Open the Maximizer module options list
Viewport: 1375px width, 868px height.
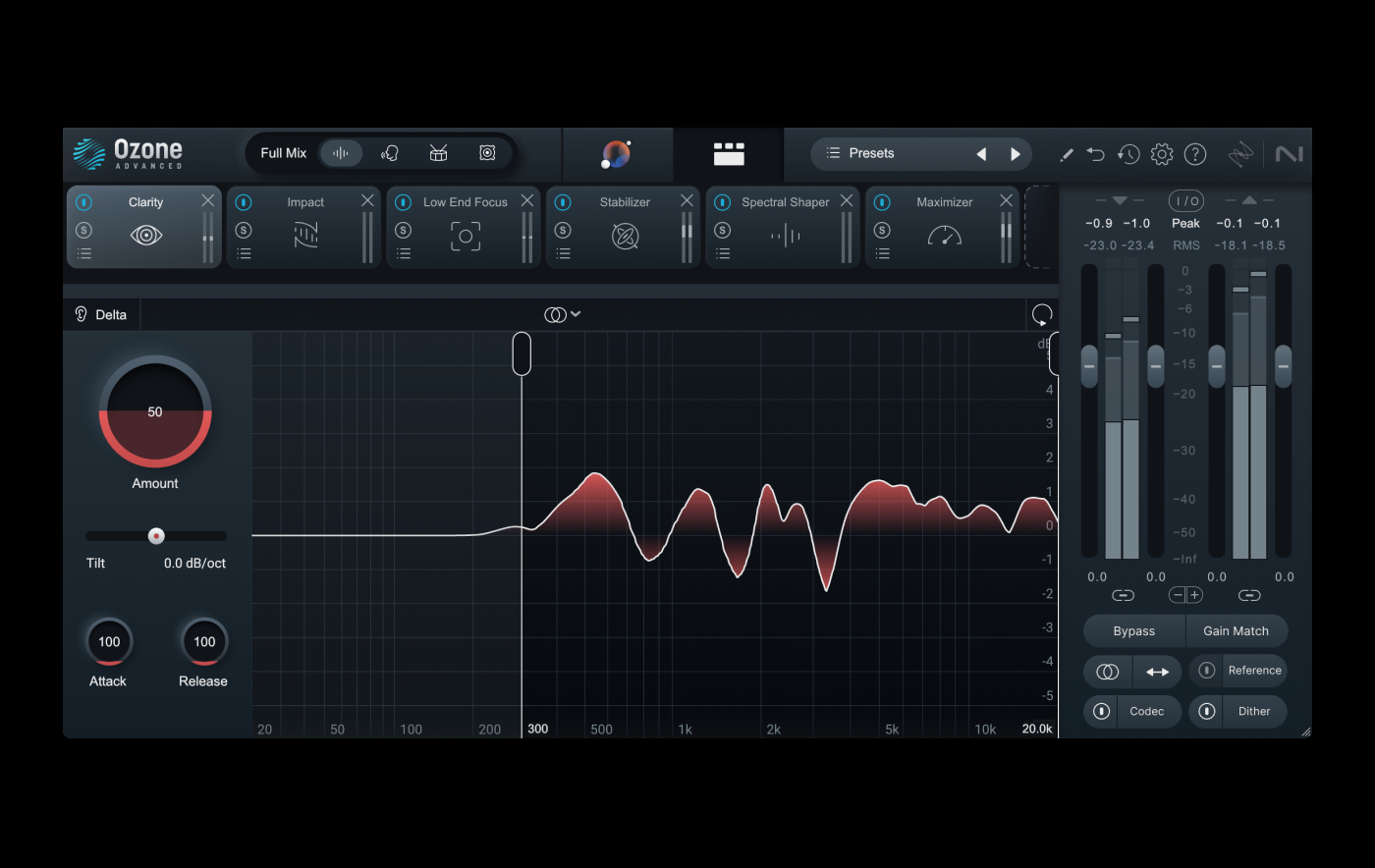[x=883, y=253]
